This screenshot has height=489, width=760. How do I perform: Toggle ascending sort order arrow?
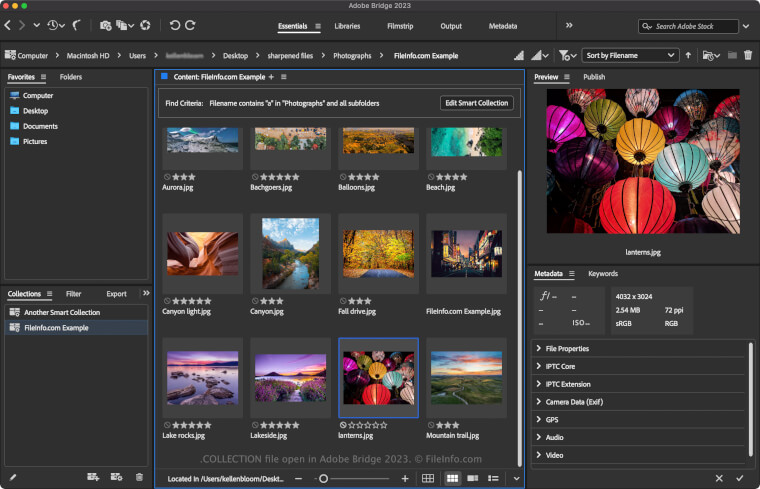pos(688,56)
